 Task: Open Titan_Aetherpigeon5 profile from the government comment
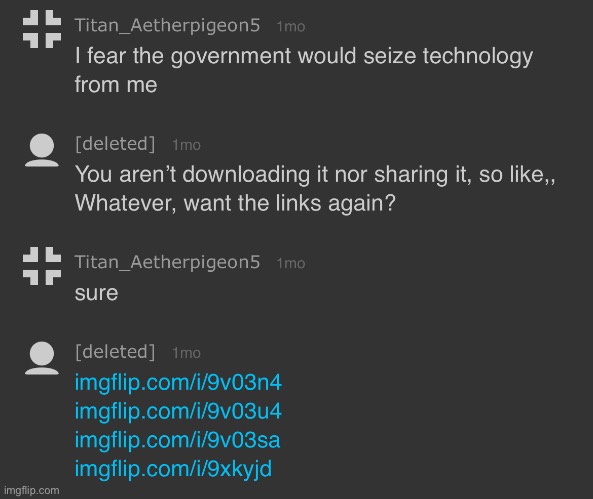pyautogui.click(x=167, y=26)
